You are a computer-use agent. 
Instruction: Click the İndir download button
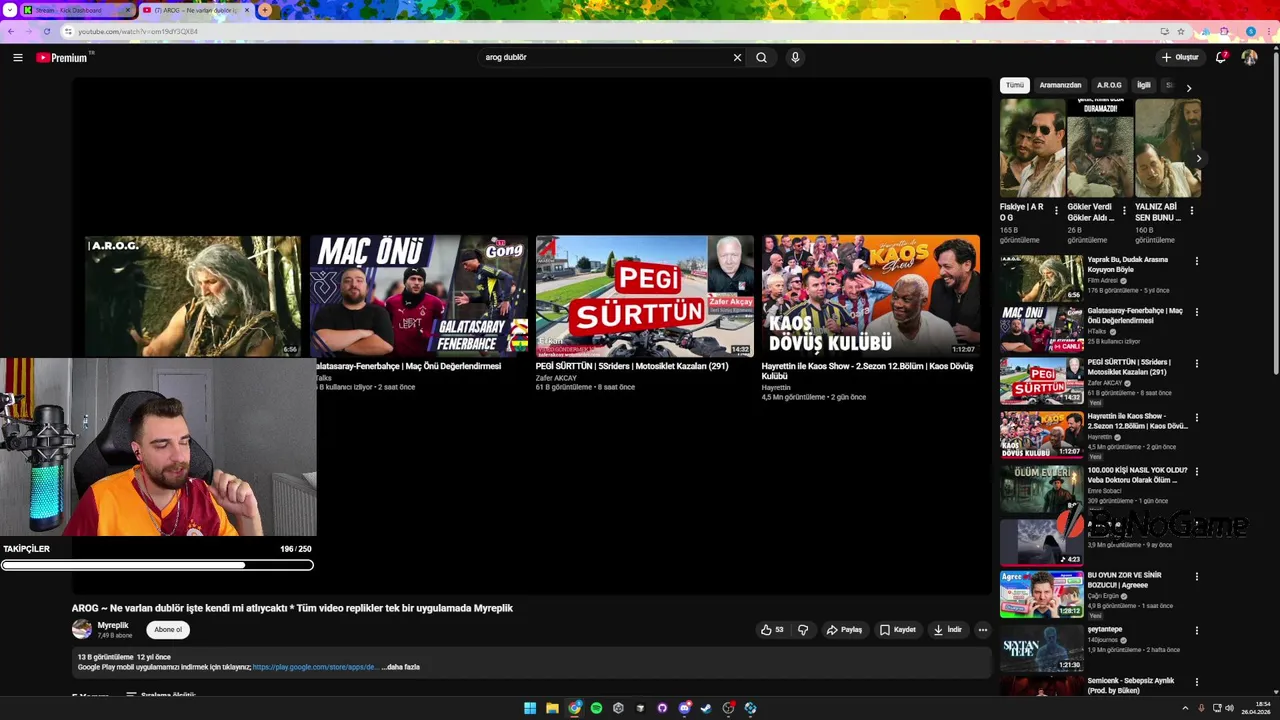click(947, 630)
